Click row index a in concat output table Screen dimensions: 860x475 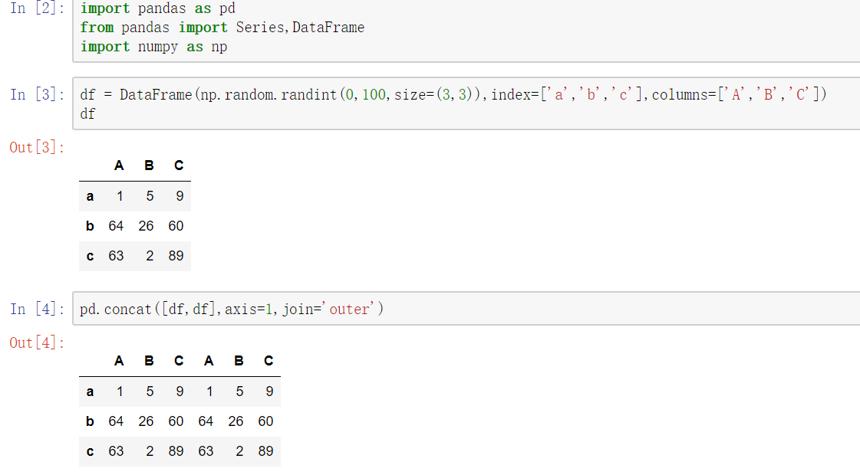90,392
